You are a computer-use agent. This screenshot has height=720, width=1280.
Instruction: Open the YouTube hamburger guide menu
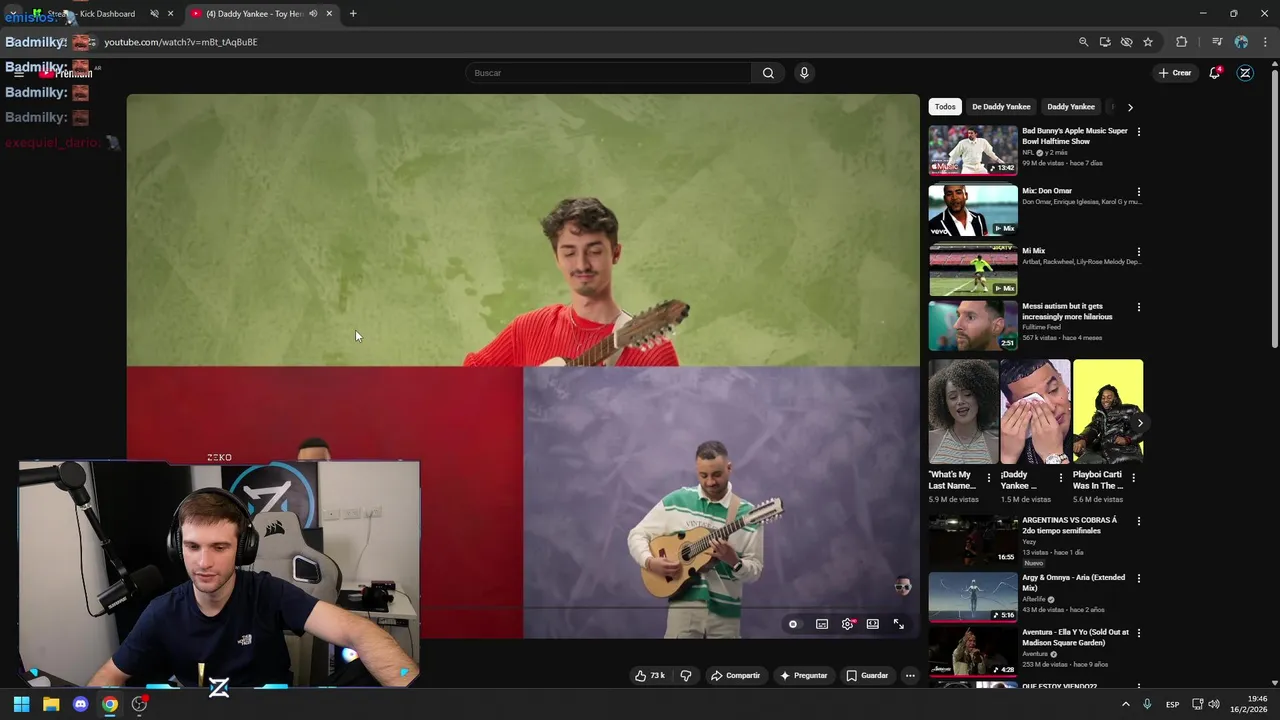[19, 73]
